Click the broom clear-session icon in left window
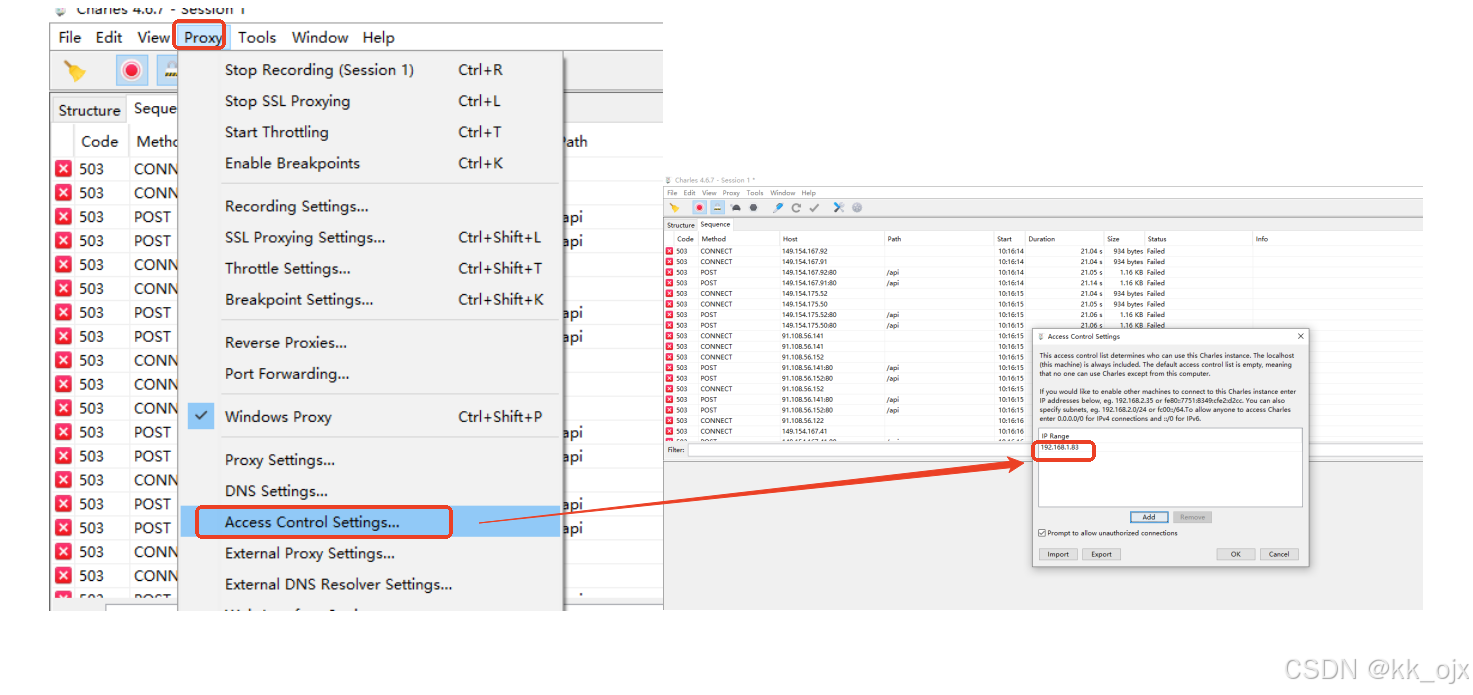Image resolution: width=1473 pixels, height=695 pixels. coord(75,70)
